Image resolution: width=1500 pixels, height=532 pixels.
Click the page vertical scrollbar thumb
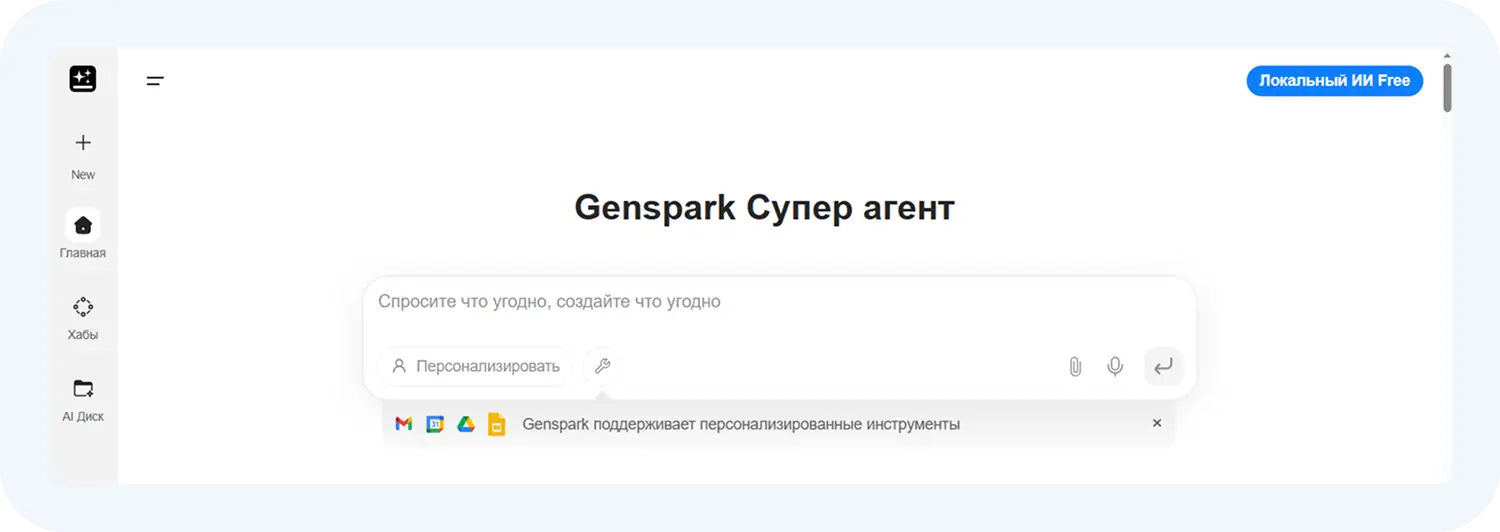coord(1446,88)
